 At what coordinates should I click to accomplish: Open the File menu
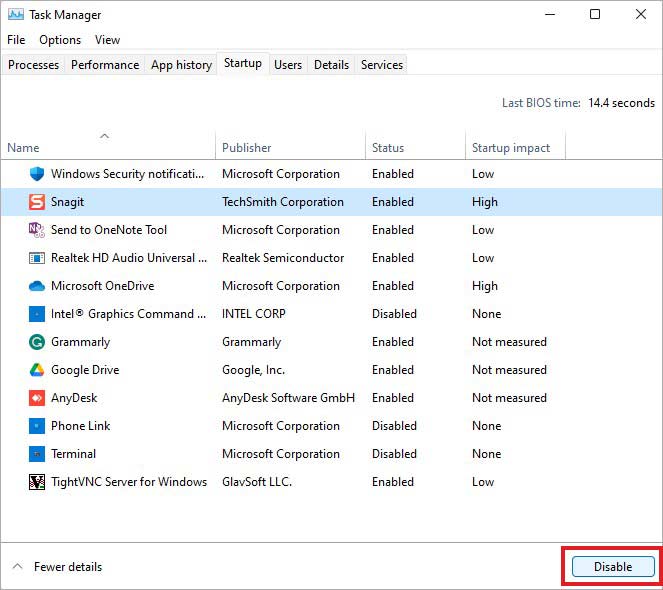(16, 40)
